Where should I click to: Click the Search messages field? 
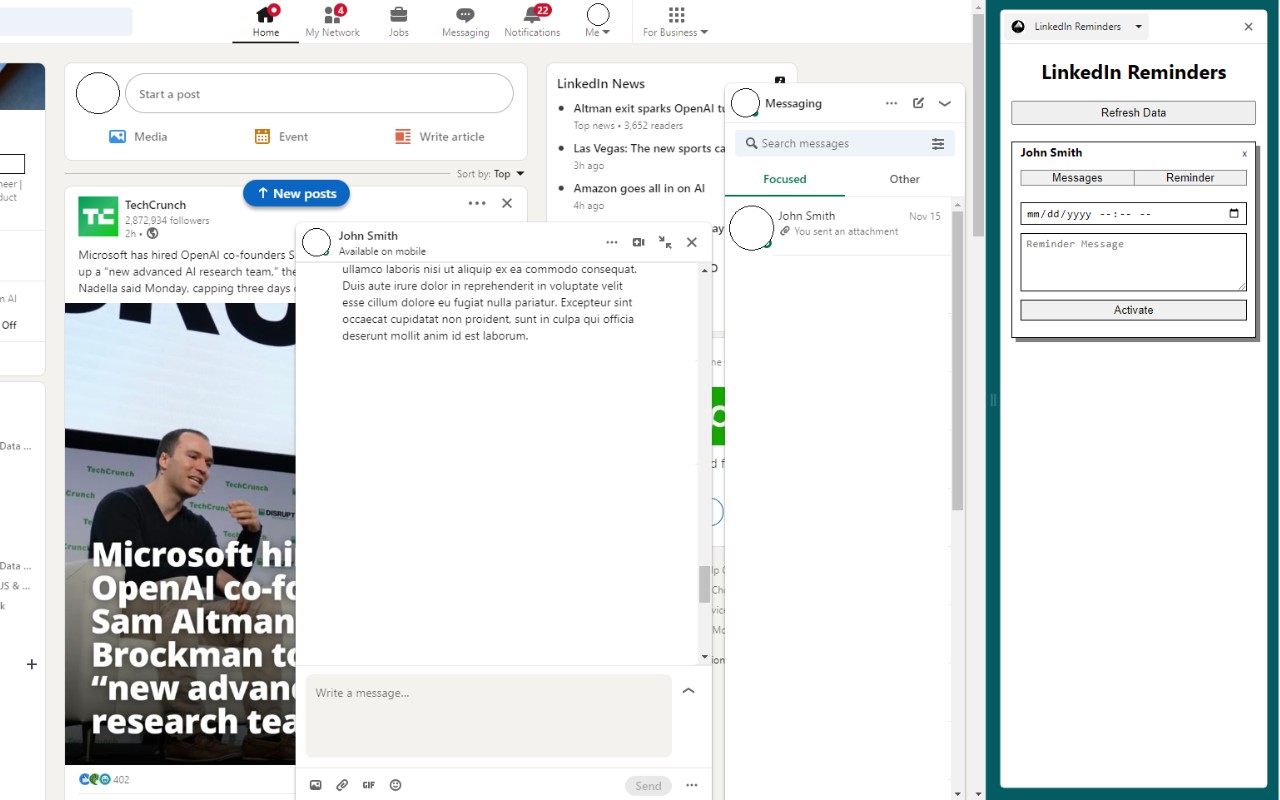(x=832, y=144)
